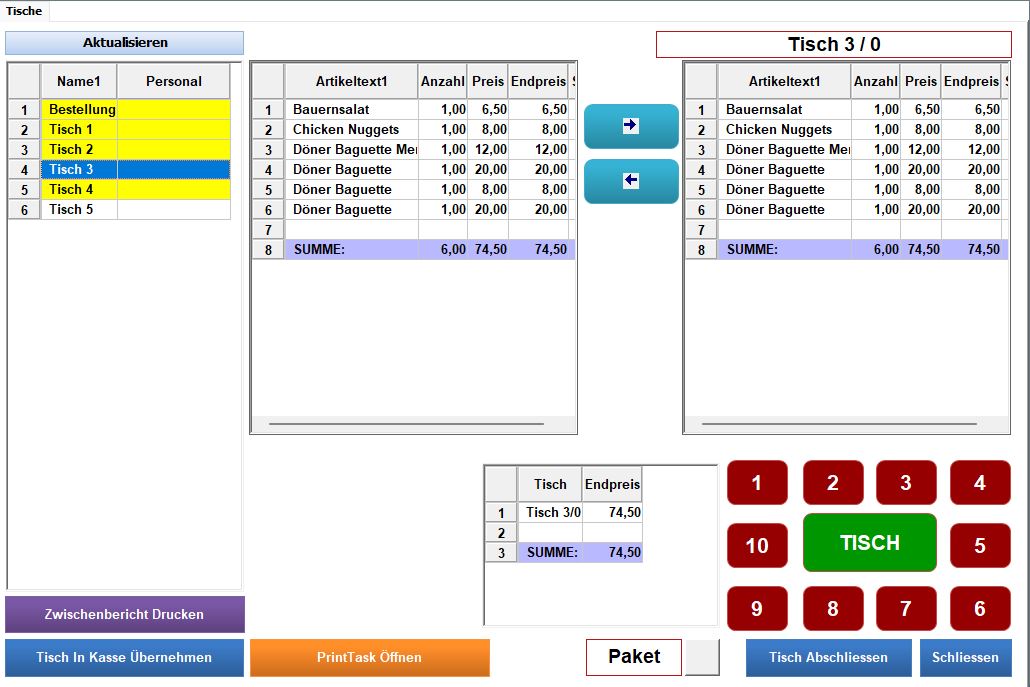
Task: Click the middle table's horizontal scrollbar
Action: point(414,424)
